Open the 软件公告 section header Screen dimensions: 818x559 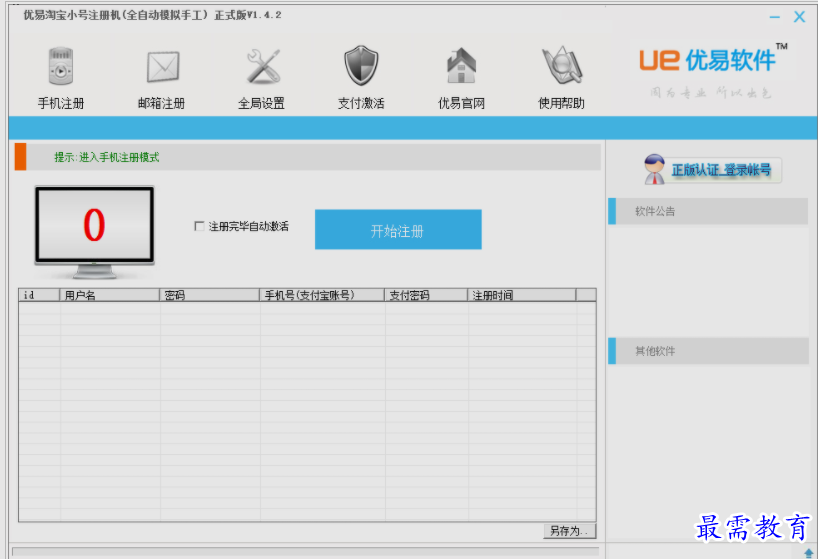708,211
